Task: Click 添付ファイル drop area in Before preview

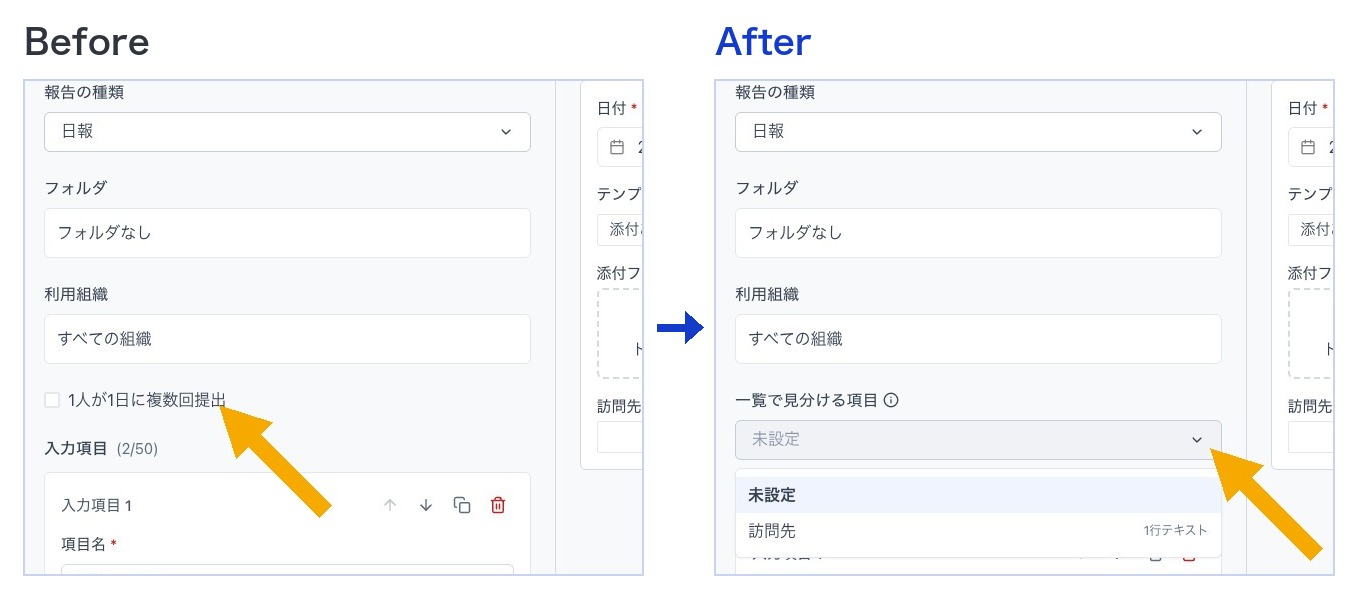Action: click(620, 334)
